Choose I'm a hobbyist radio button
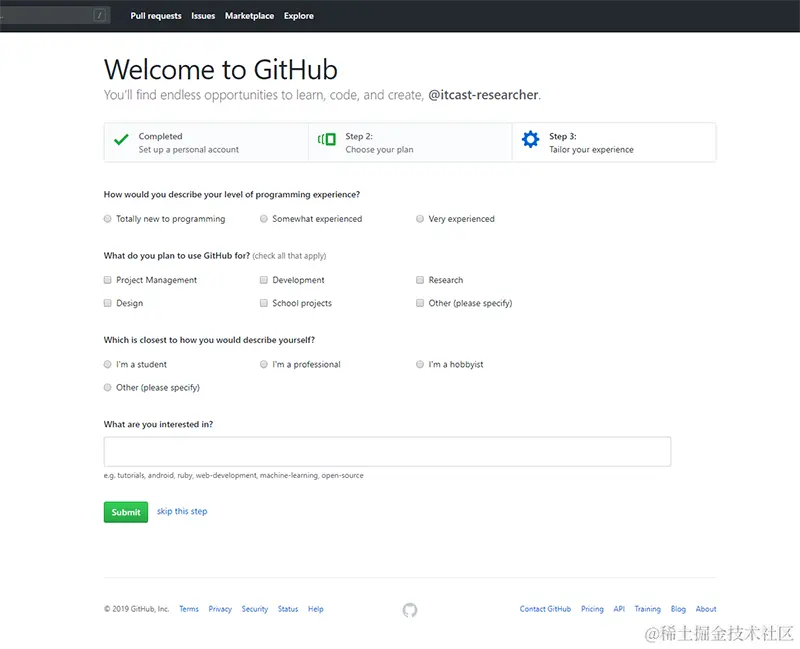Viewport: 800px width, 649px height. [x=420, y=364]
